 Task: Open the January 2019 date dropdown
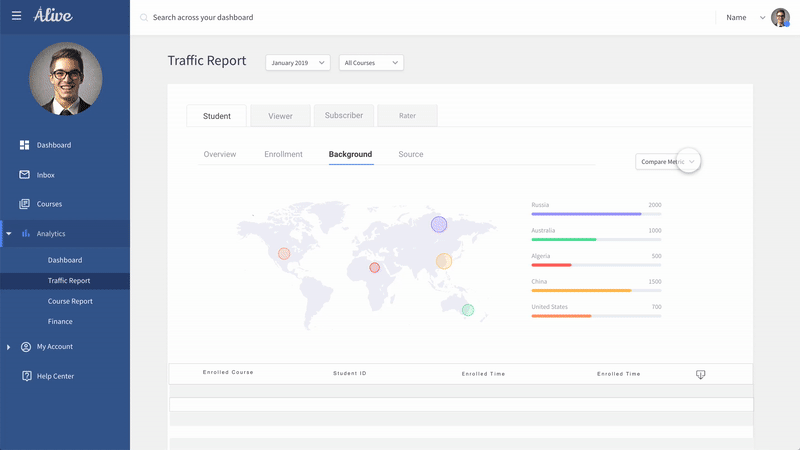coord(297,63)
